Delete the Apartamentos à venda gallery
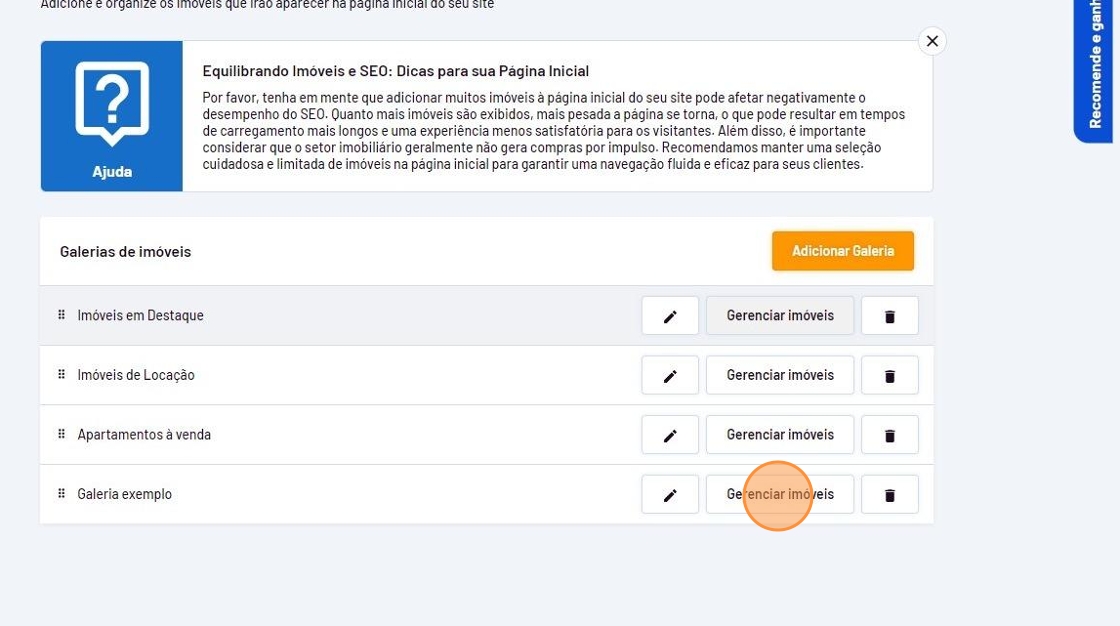 click(889, 435)
